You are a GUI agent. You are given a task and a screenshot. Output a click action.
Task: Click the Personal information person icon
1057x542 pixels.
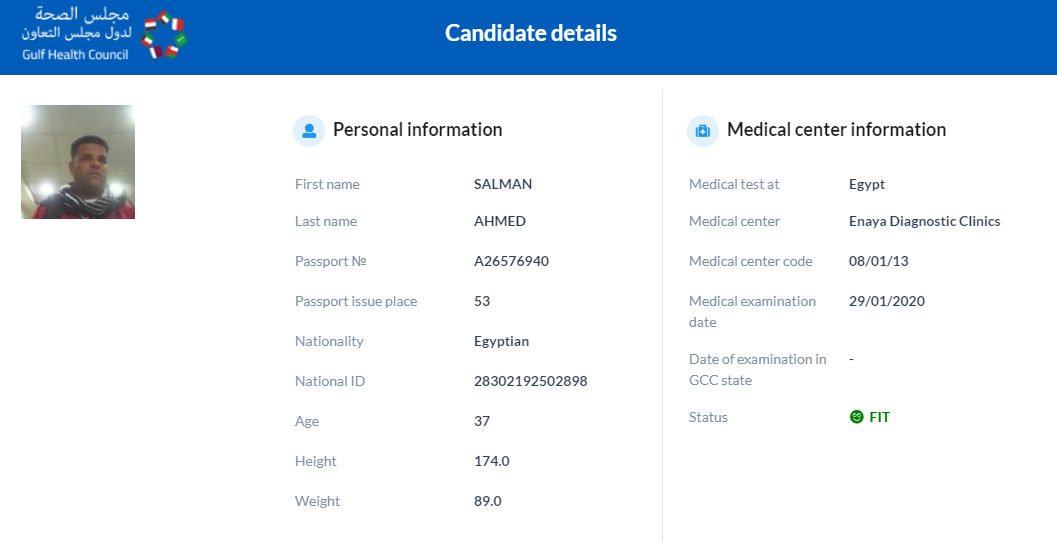pyautogui.click(x=309, y=130)
